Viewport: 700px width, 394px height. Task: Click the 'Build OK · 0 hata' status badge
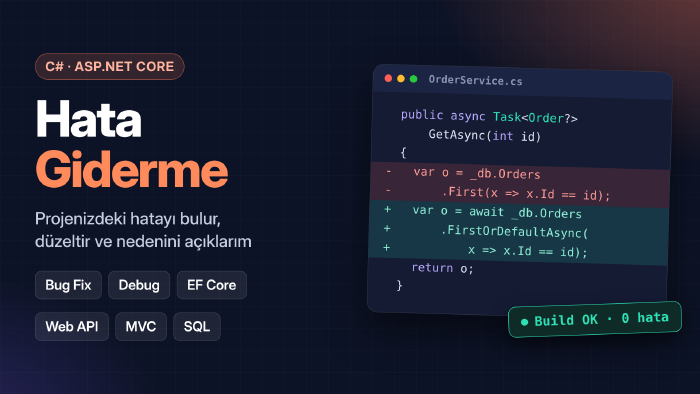(595, 319)
